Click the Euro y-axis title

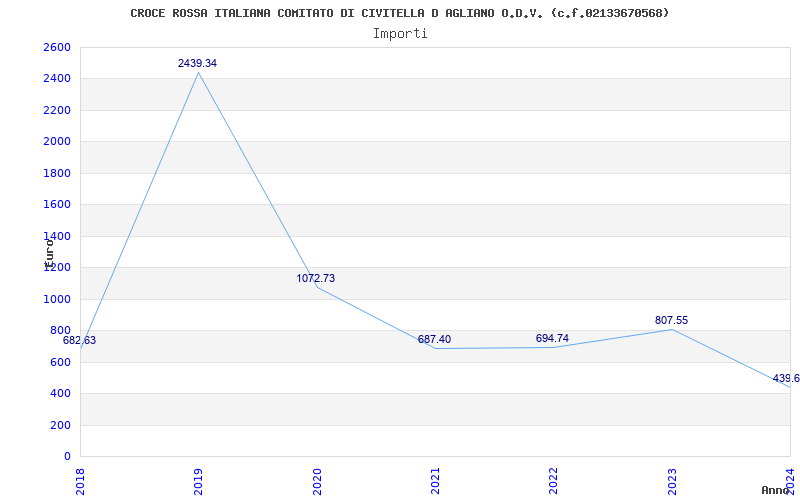point(49,253)
